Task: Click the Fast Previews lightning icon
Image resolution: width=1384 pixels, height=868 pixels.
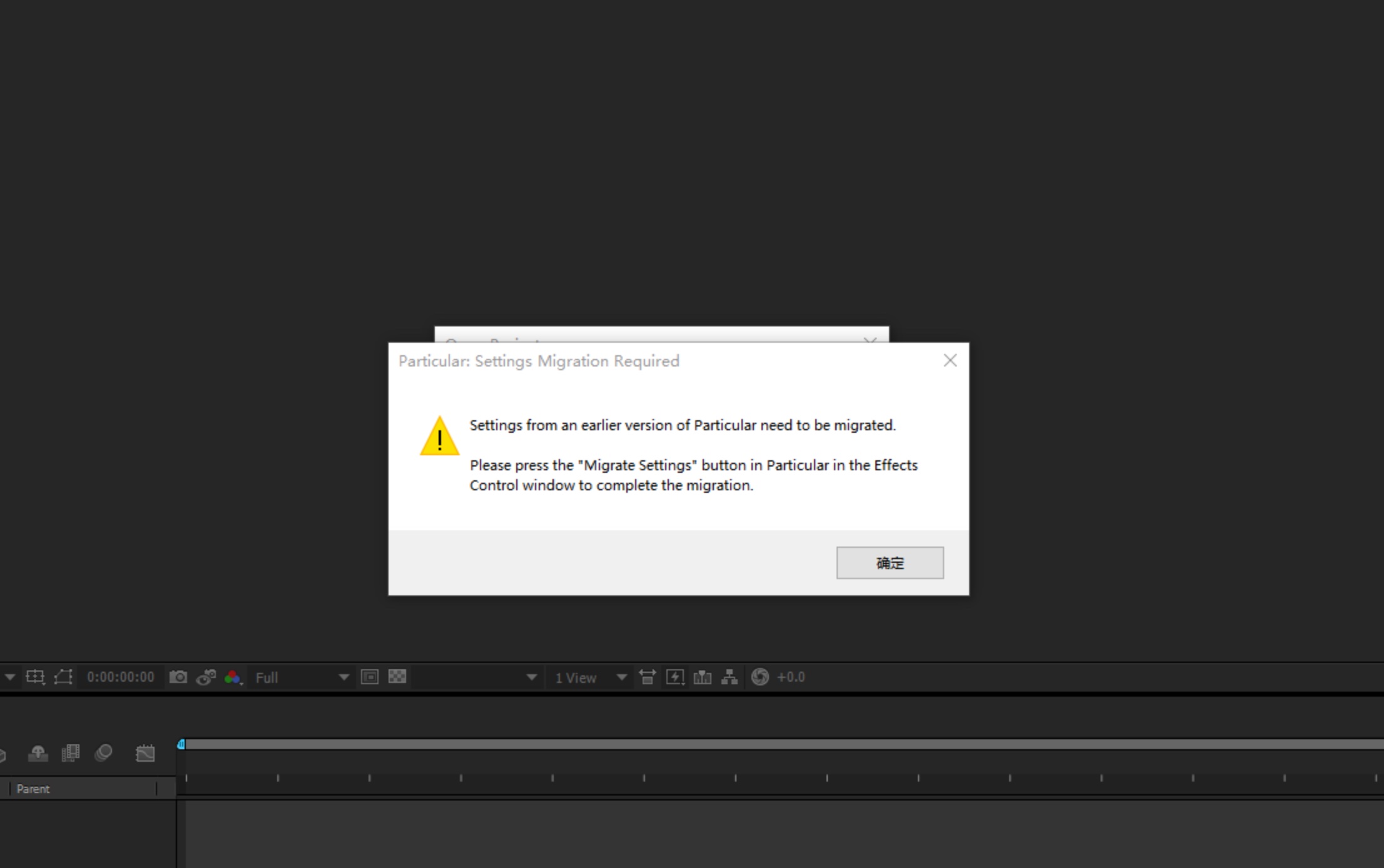Action: click(x=674, y=677)
